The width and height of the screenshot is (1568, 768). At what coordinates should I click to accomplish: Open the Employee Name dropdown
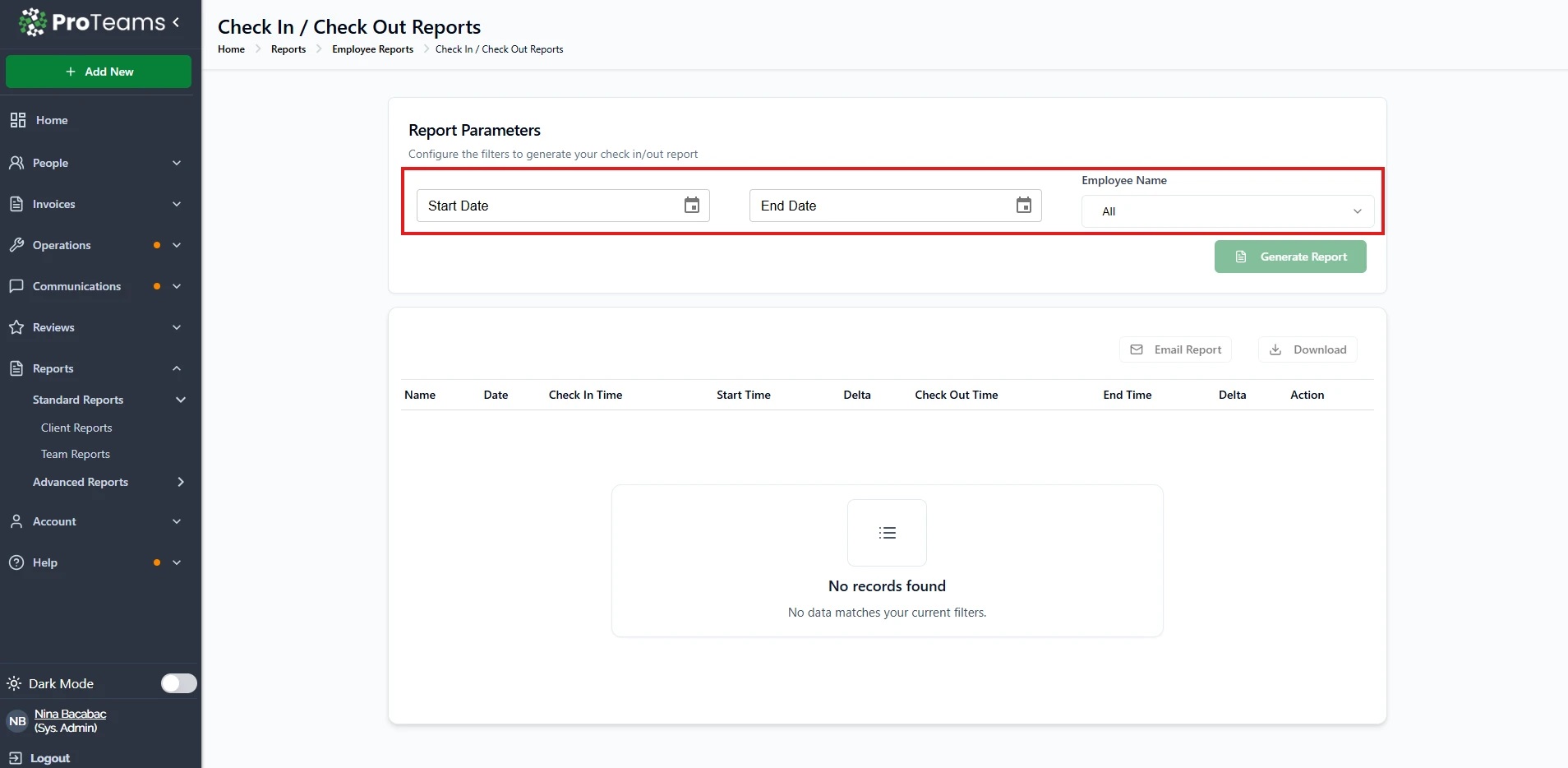click(x=1228, y=211)
